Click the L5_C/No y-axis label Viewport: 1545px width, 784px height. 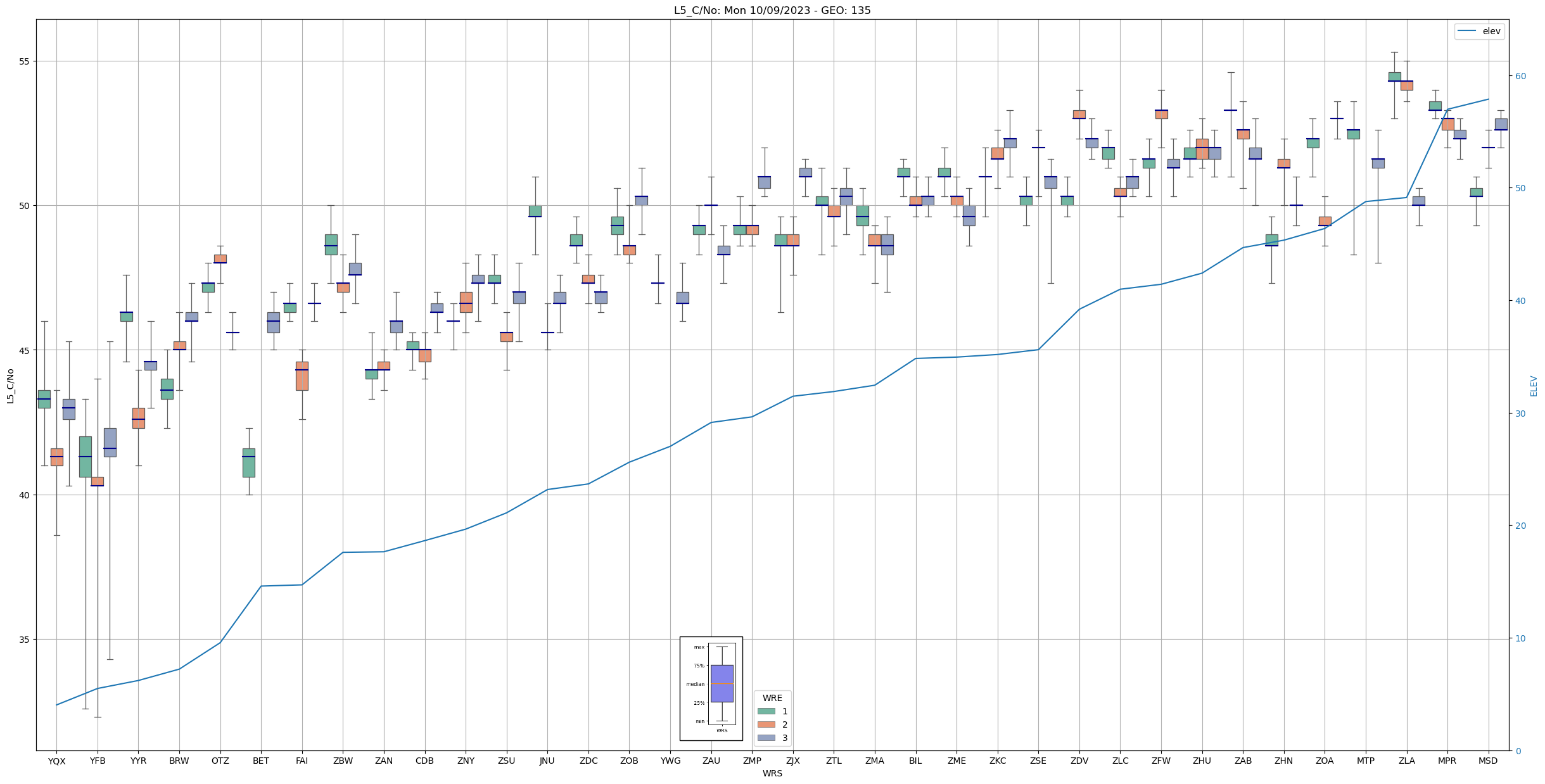tap(10, 385)
